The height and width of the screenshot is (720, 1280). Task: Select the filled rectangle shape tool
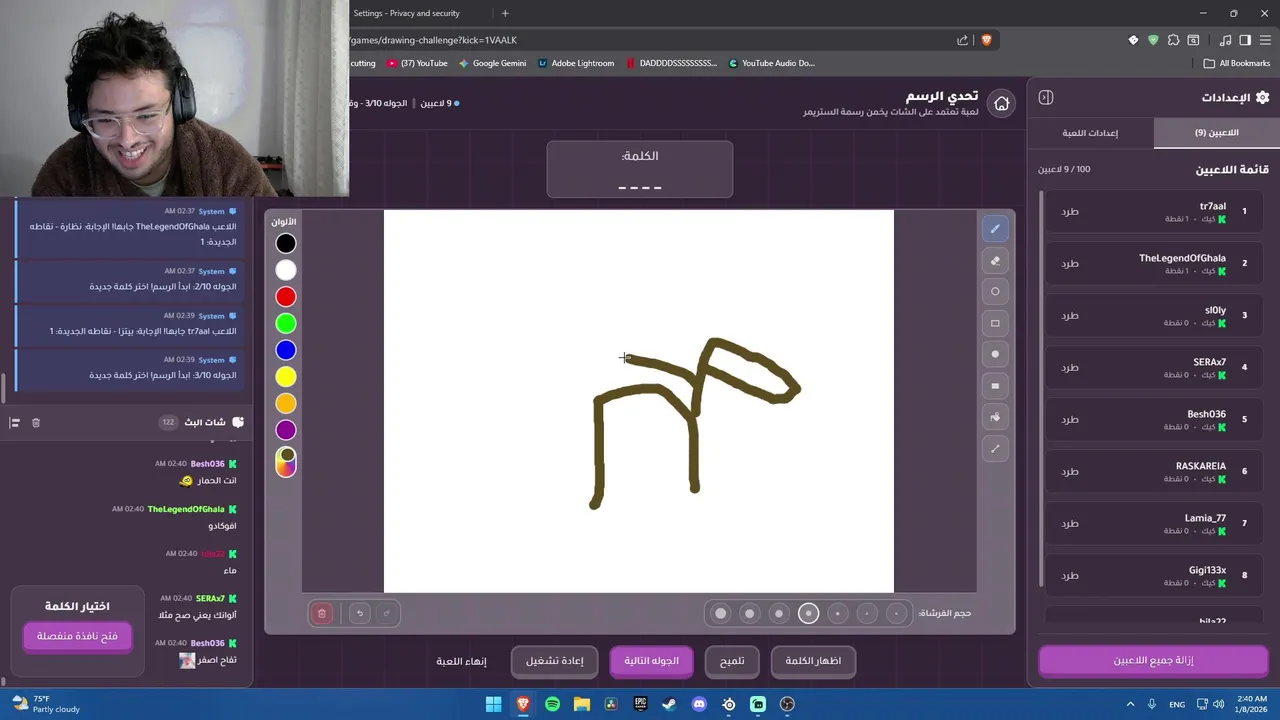995,386
